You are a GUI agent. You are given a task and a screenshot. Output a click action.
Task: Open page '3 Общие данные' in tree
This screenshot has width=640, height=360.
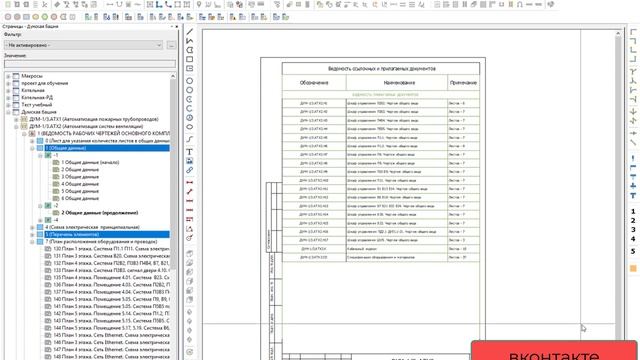click(x=80, y=177)
